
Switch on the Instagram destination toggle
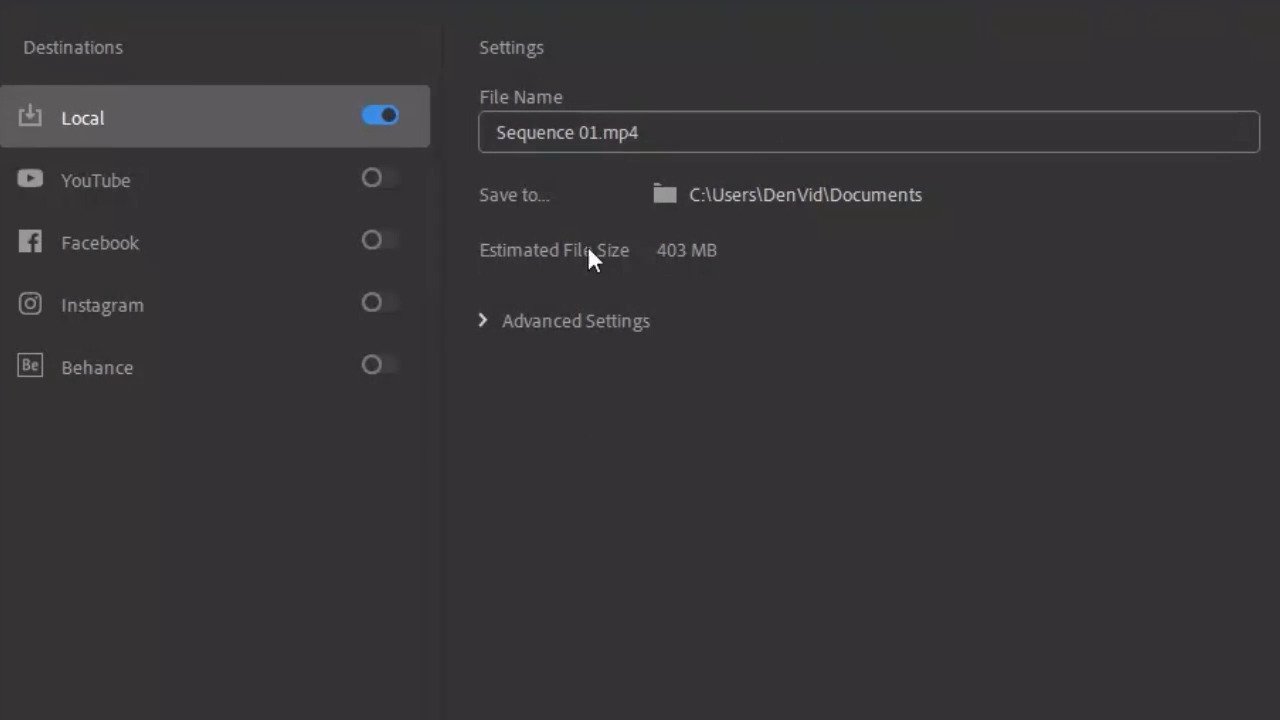[380, 302]
